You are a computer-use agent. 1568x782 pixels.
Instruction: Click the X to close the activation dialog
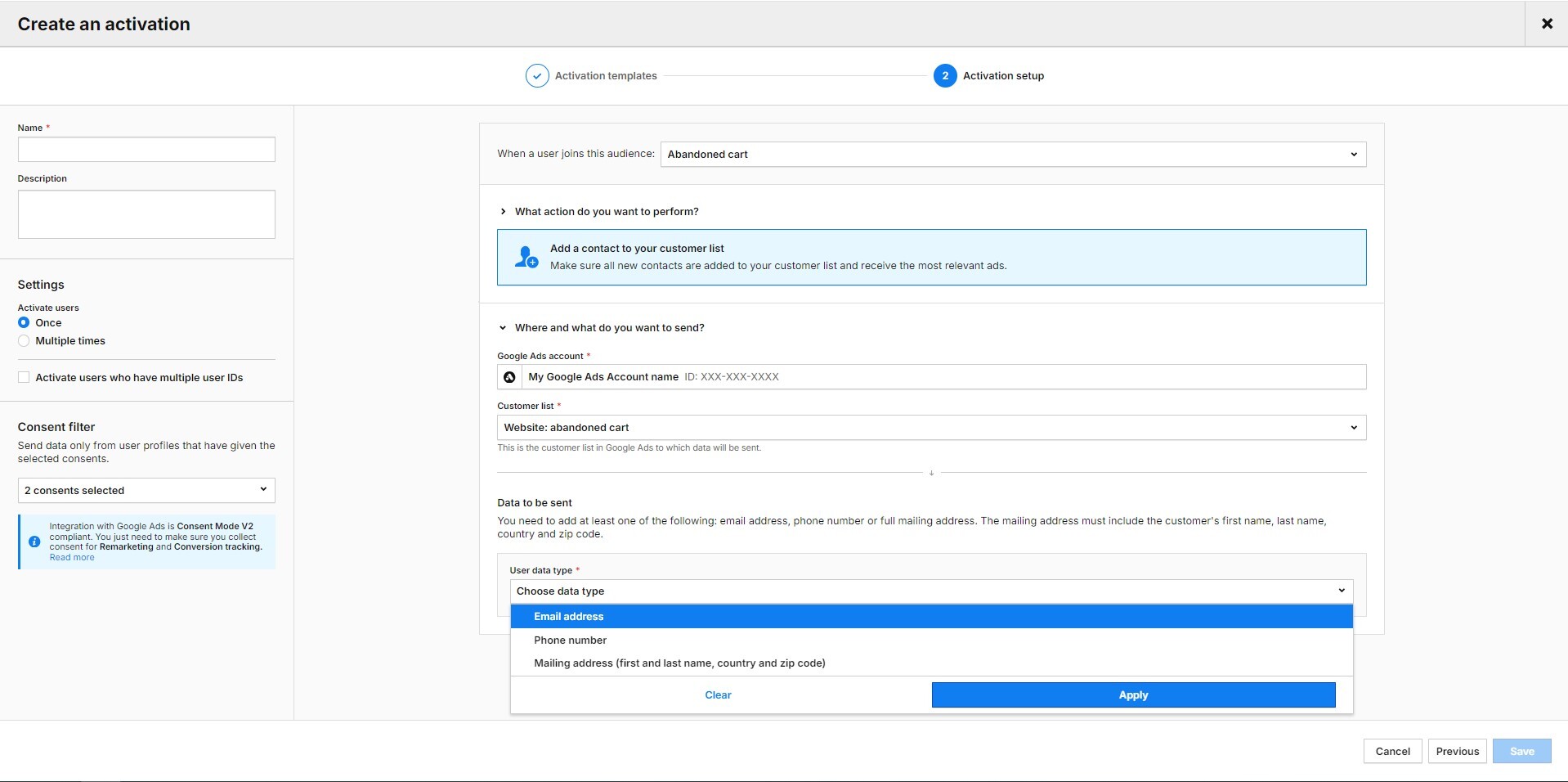pyautogui.click(x=1547, y=23)
